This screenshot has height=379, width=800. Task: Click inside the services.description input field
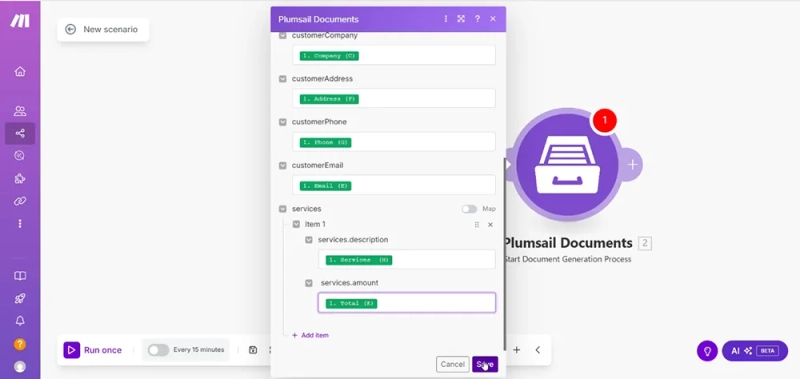[x=407, y=260]
